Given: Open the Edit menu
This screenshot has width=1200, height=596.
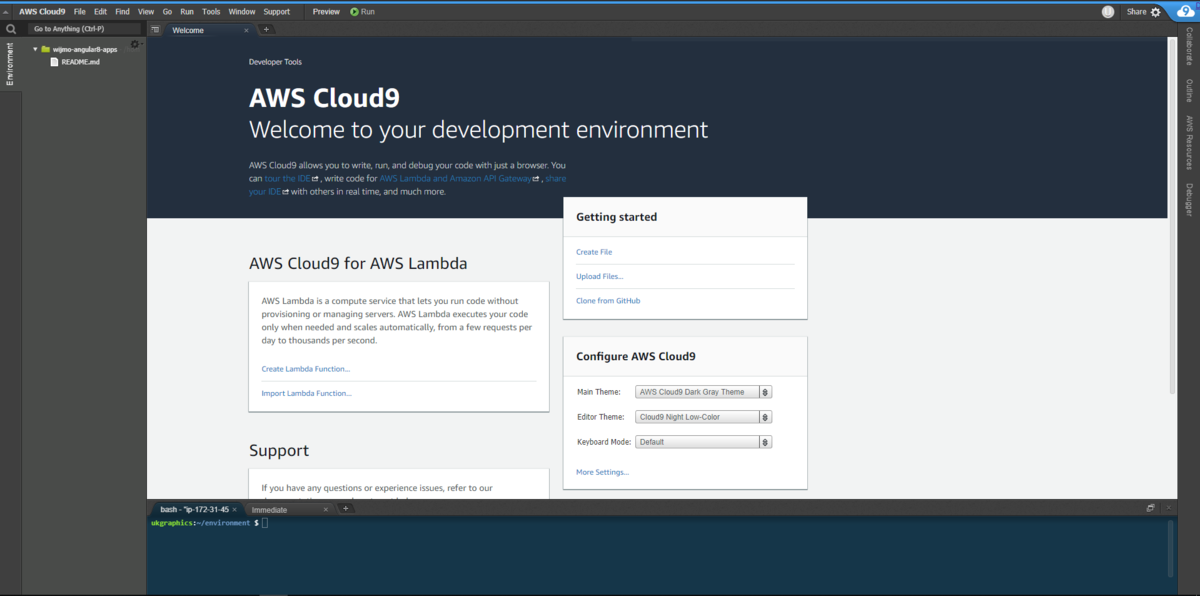Looking at the screenshot, I should (100, 12).
